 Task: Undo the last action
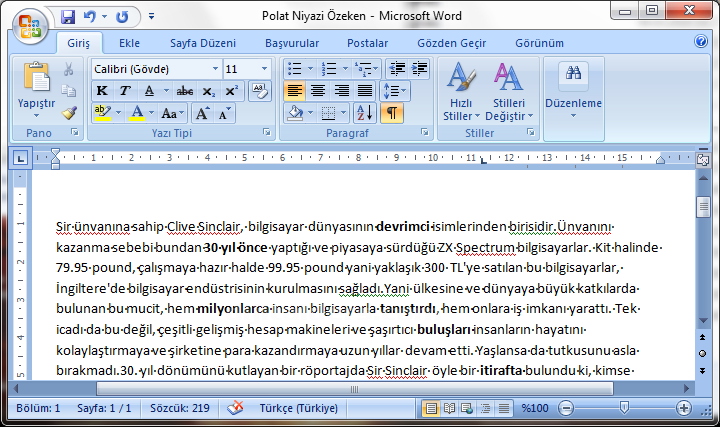[90, 17]
